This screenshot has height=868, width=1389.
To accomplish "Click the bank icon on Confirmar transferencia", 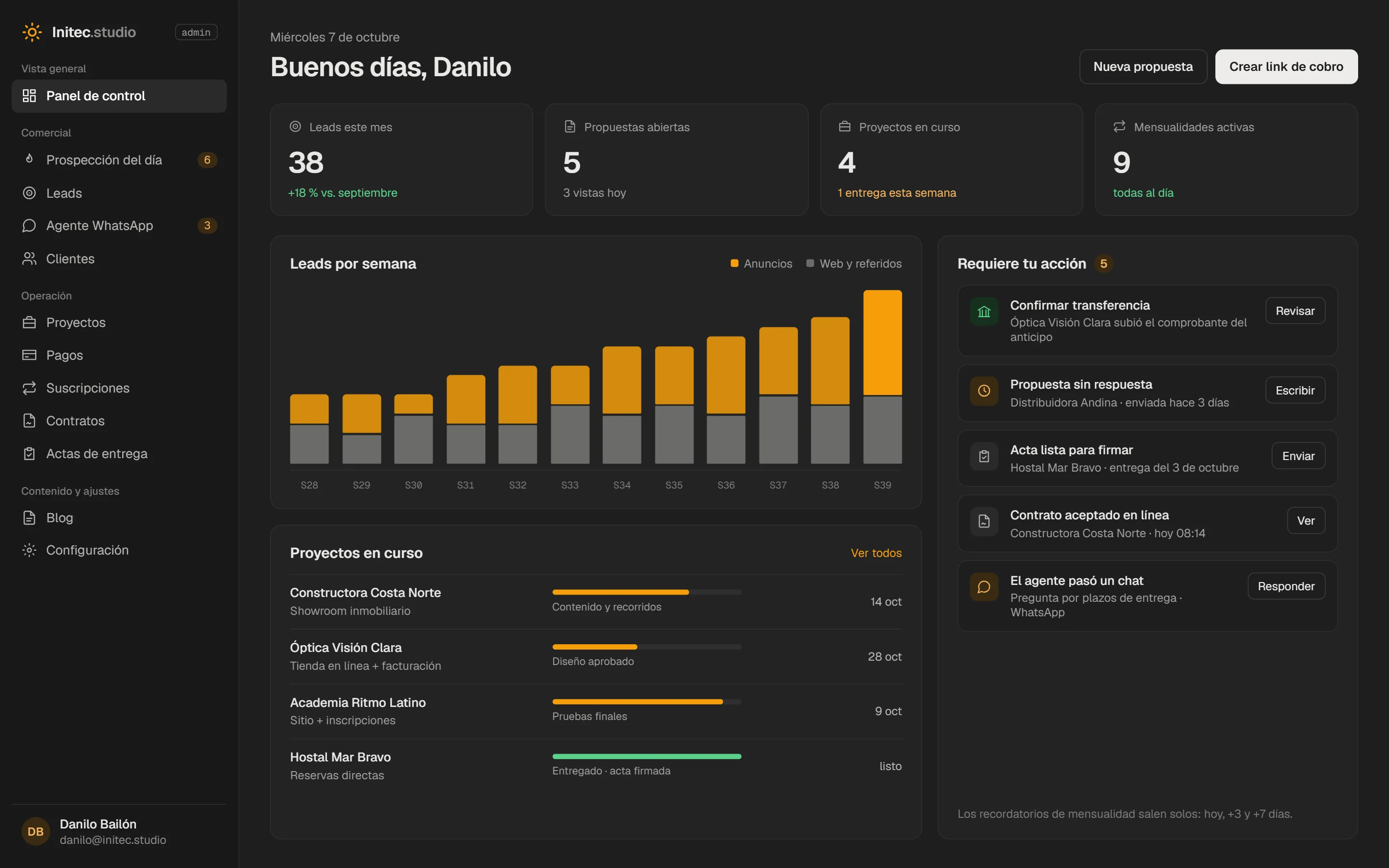I will (984, 312).
